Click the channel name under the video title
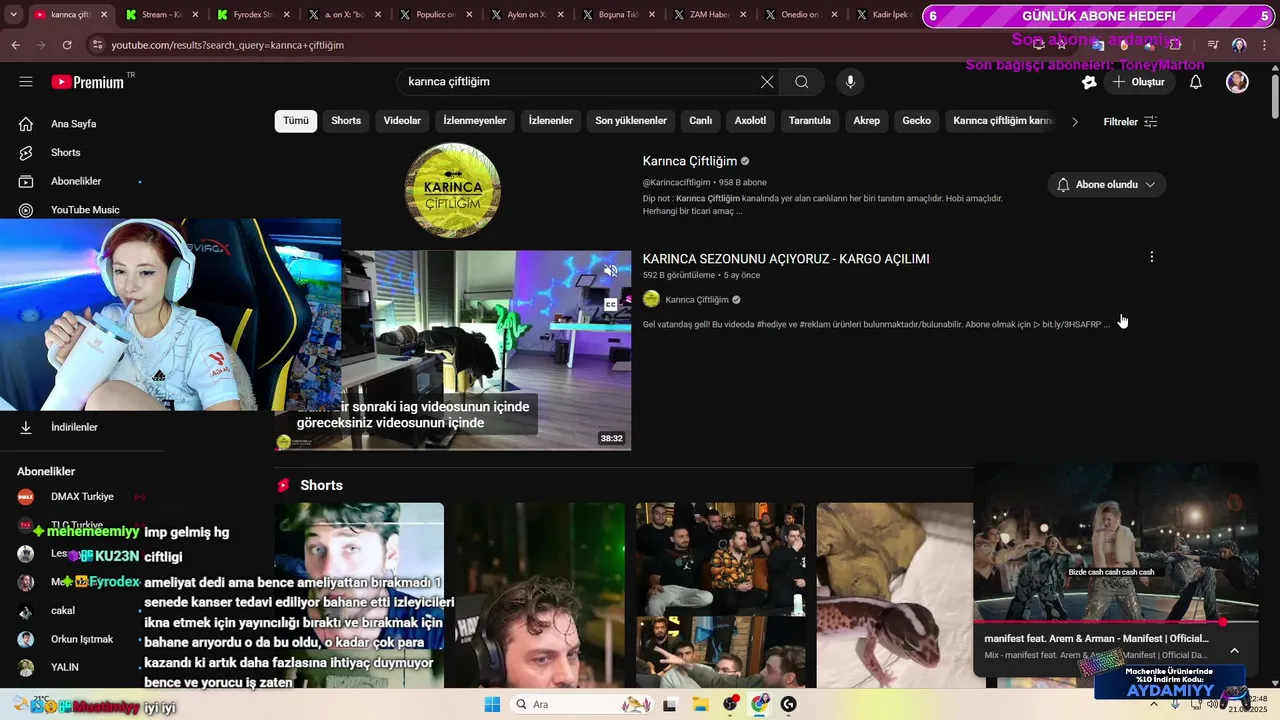This screenshot has width=1280, height=720. click(697, 300)
